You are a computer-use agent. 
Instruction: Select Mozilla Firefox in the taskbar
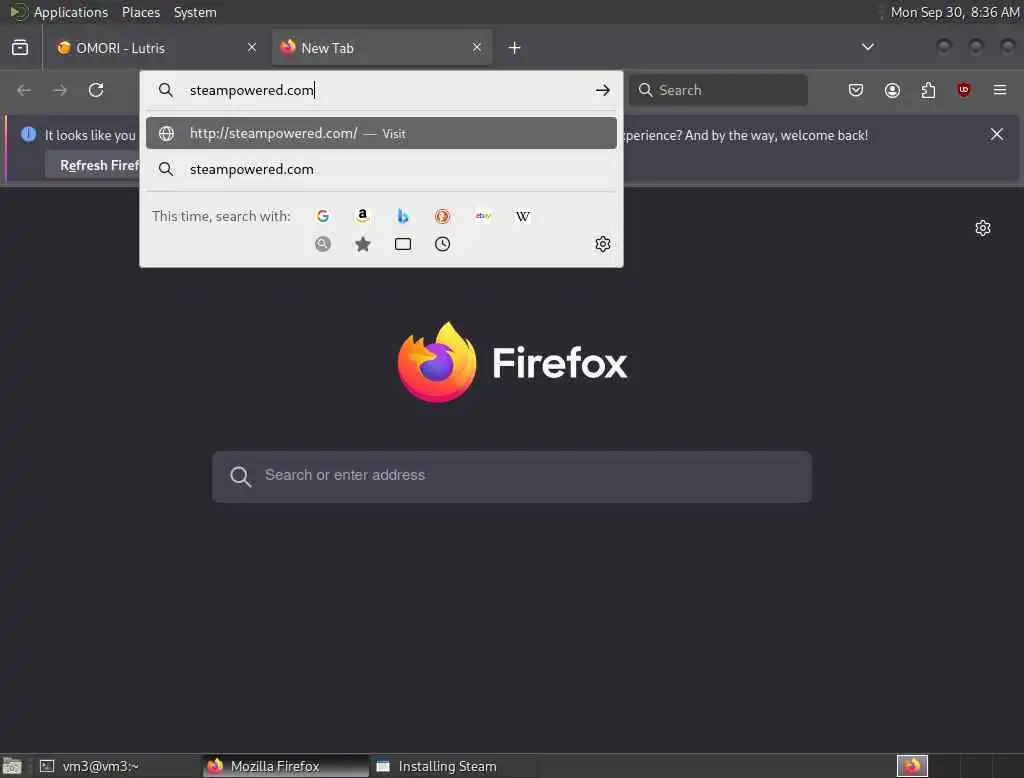286,766
